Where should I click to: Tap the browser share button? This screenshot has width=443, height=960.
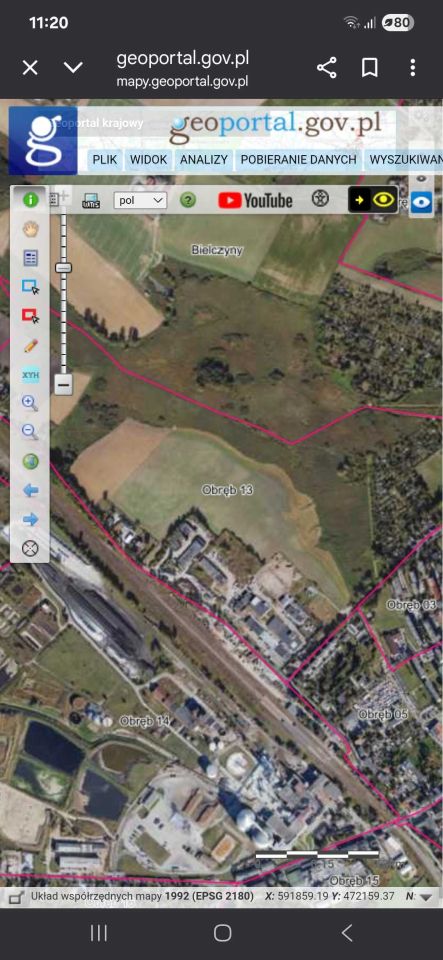[x=327, y=67]
